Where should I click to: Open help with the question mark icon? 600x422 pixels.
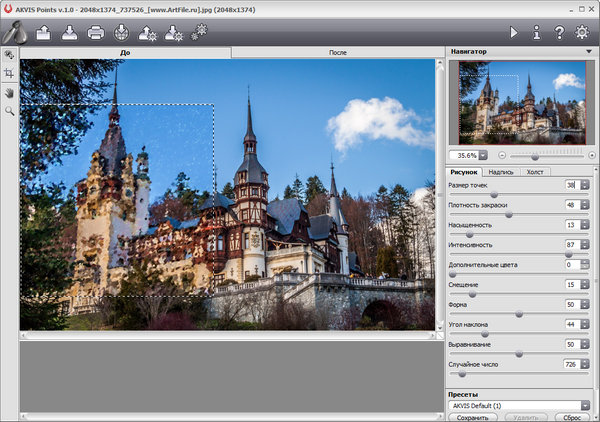(559, 33)
